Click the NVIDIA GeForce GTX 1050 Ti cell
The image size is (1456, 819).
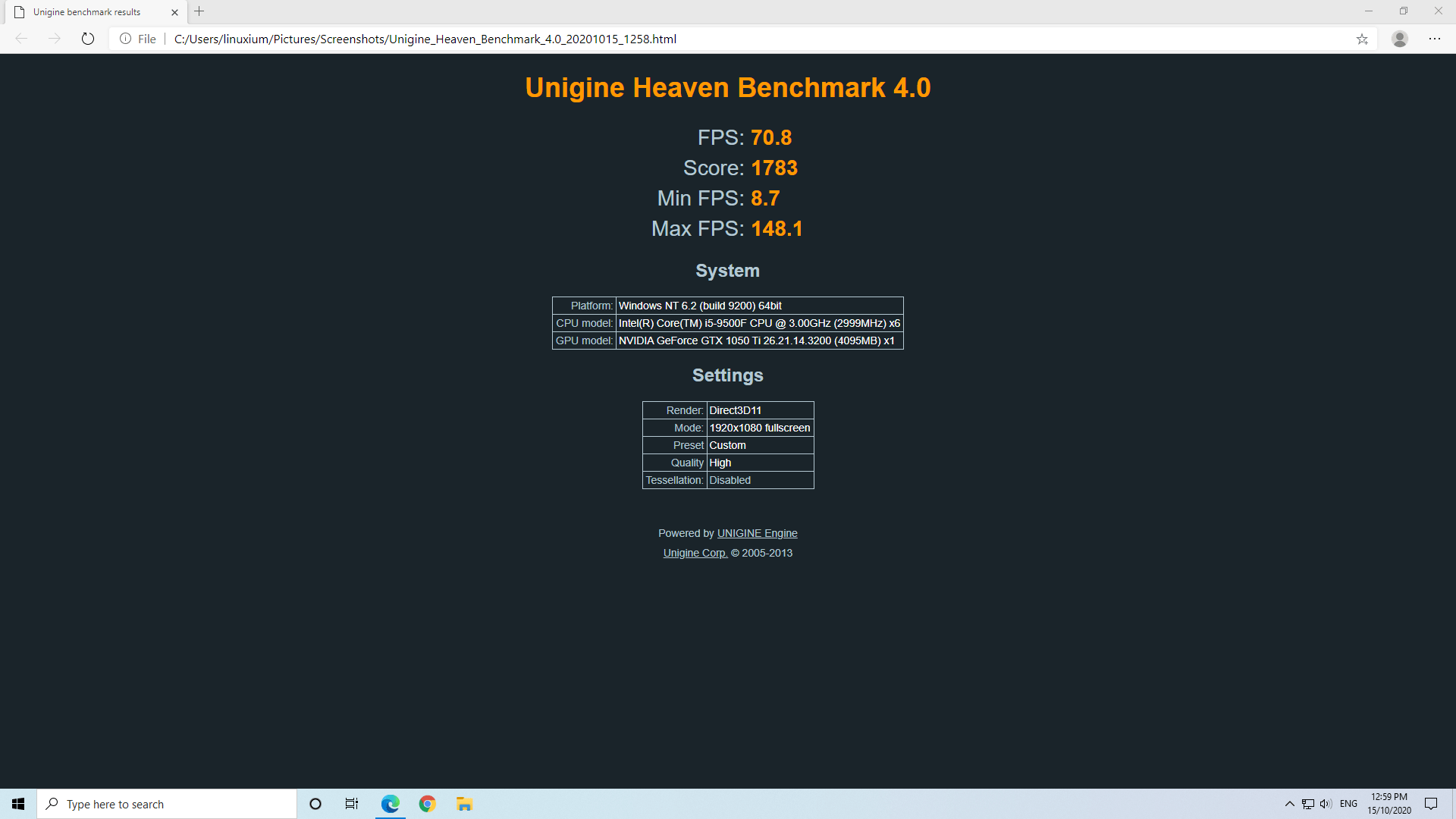point(759,340)
